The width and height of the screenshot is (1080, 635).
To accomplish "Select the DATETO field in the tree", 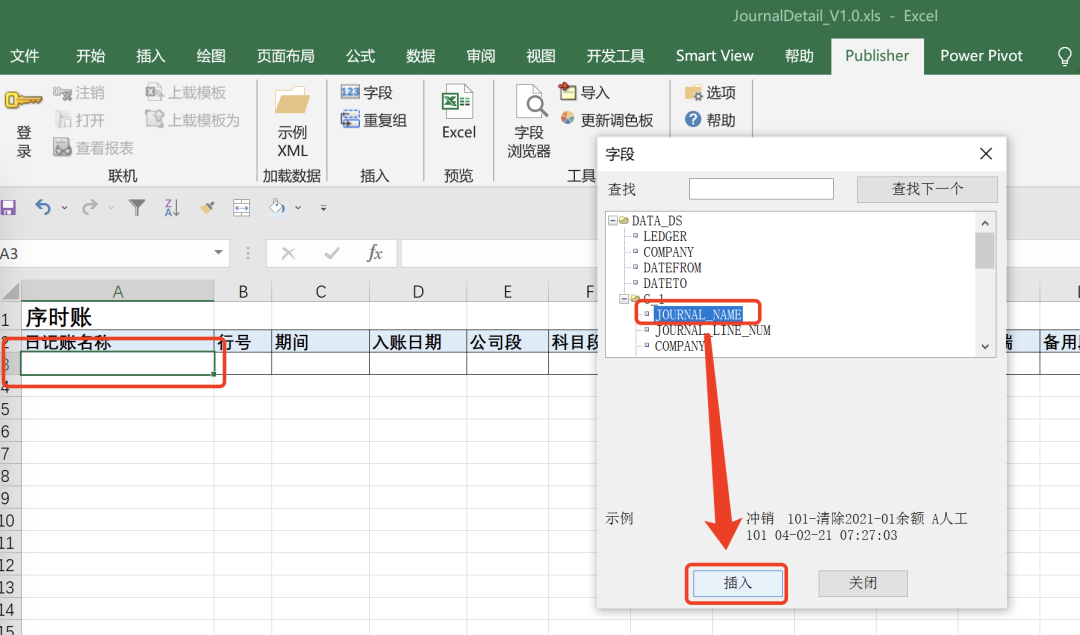I will pyautogui.click(x=665, y=284).
